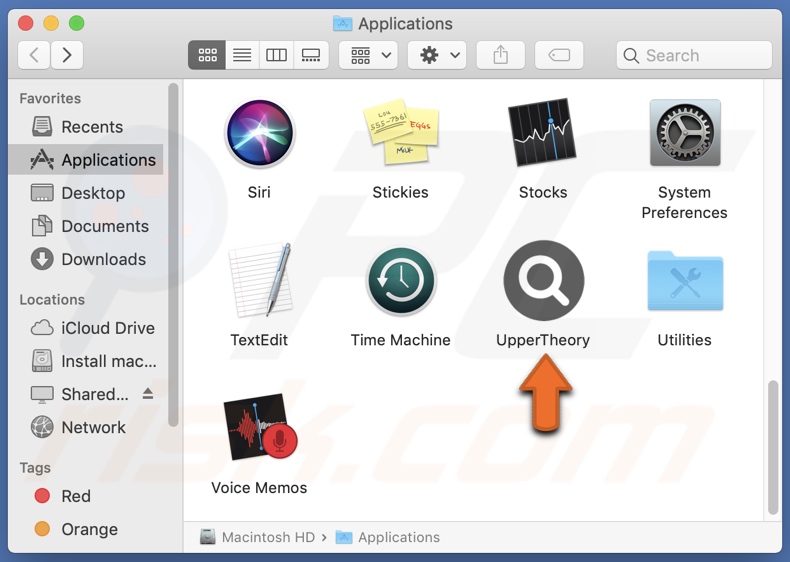Viewport: 790px width, 562px height.
Task: Switch to icon view
Action: (x=207, y=55)
